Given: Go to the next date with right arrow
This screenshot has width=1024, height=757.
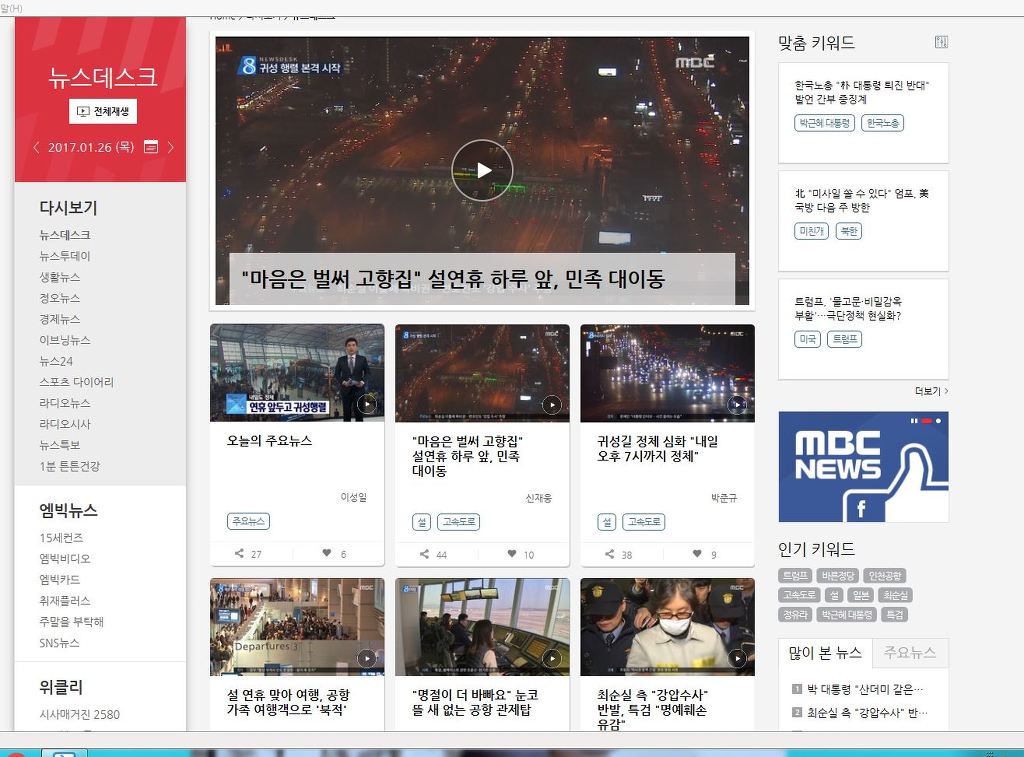Looking at the screenshot, I should (170, 147).
